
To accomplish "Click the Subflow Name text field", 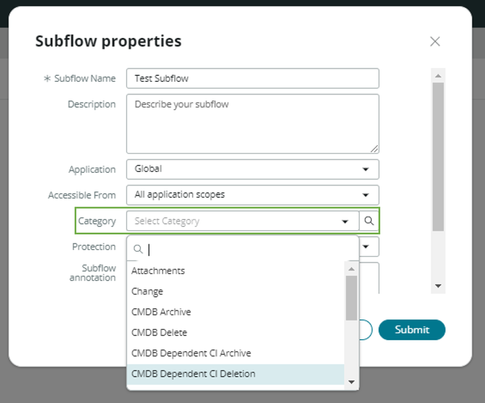I will click(253, 78).
